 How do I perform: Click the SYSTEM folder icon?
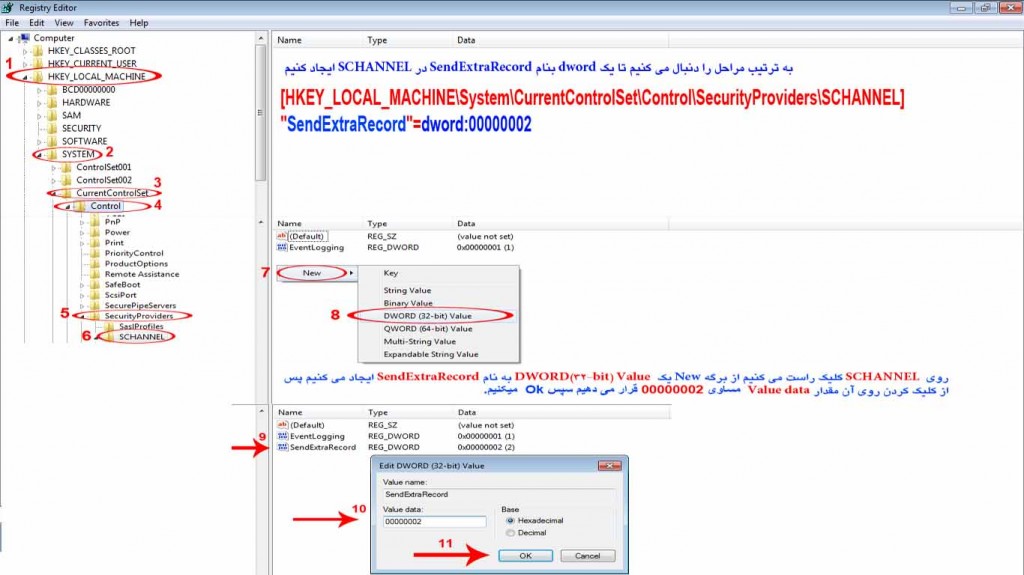[53, 154]
